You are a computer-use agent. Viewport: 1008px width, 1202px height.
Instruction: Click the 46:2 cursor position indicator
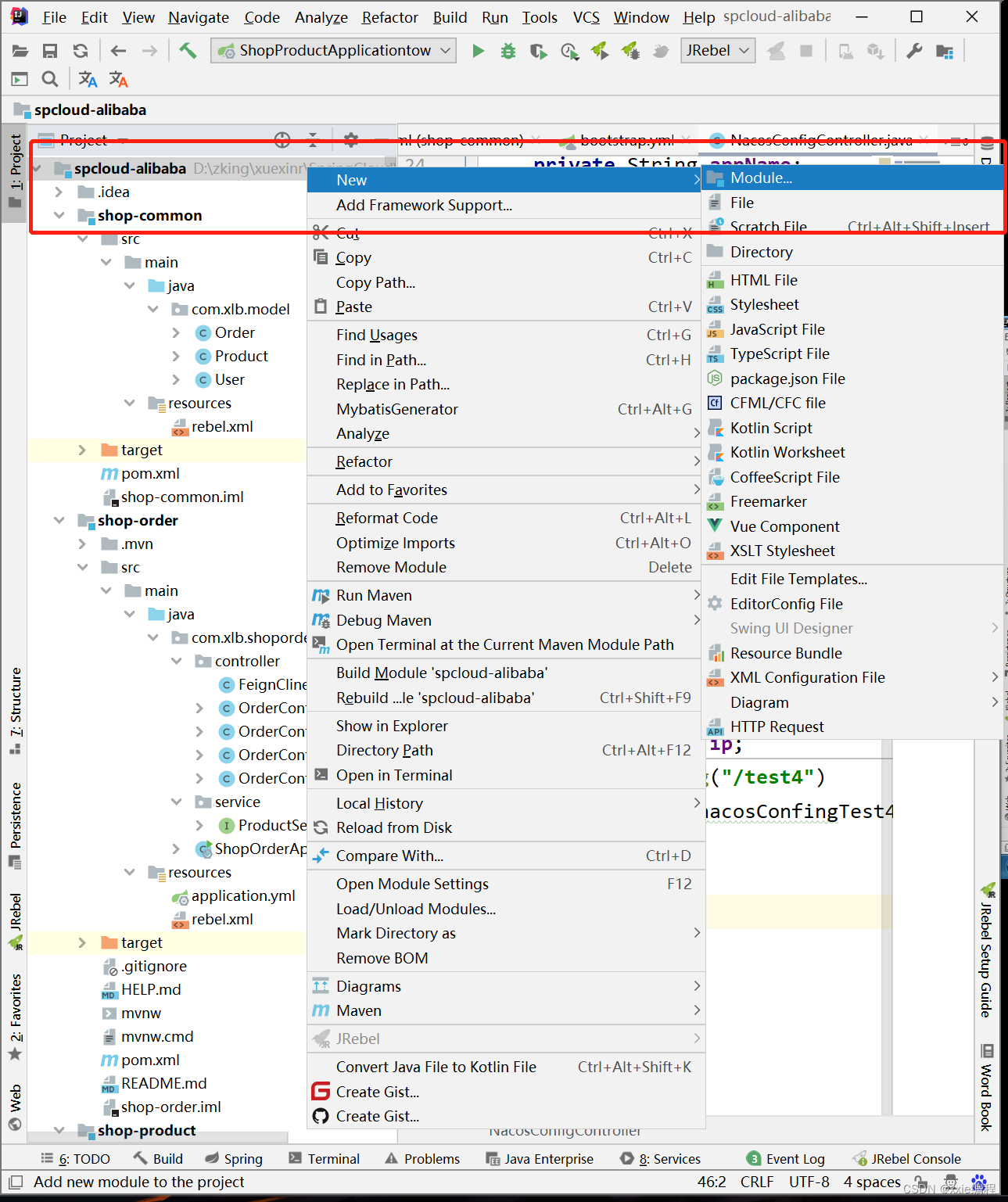(x=712, y=1182)
